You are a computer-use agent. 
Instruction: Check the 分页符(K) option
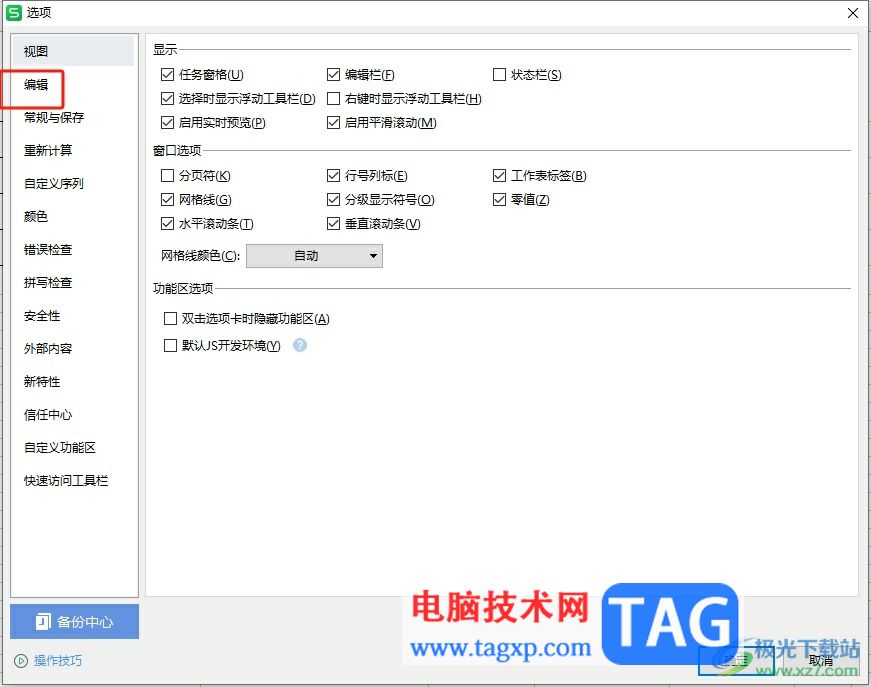tap(167, 175)
